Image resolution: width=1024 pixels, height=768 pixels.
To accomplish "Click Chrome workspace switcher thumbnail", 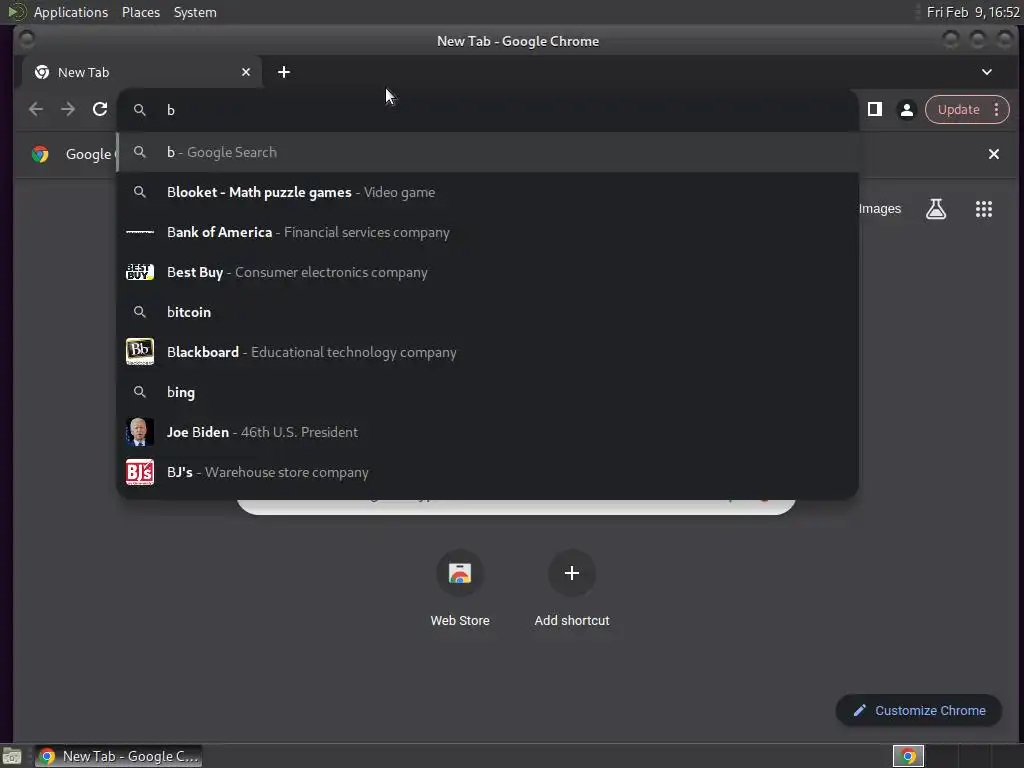I will pyautogui.click(x=908, y=756).
